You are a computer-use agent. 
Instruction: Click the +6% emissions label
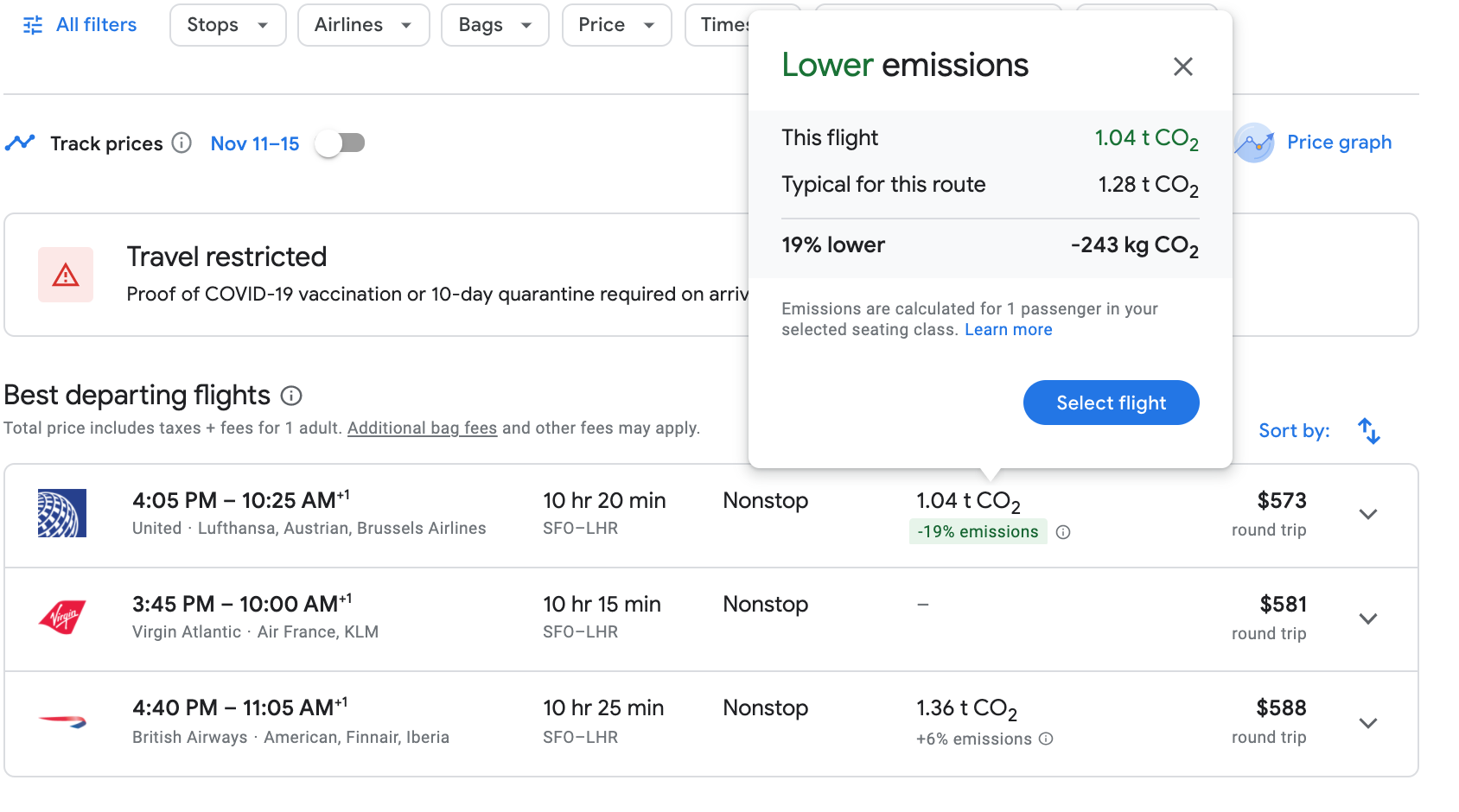coord(974,739)
